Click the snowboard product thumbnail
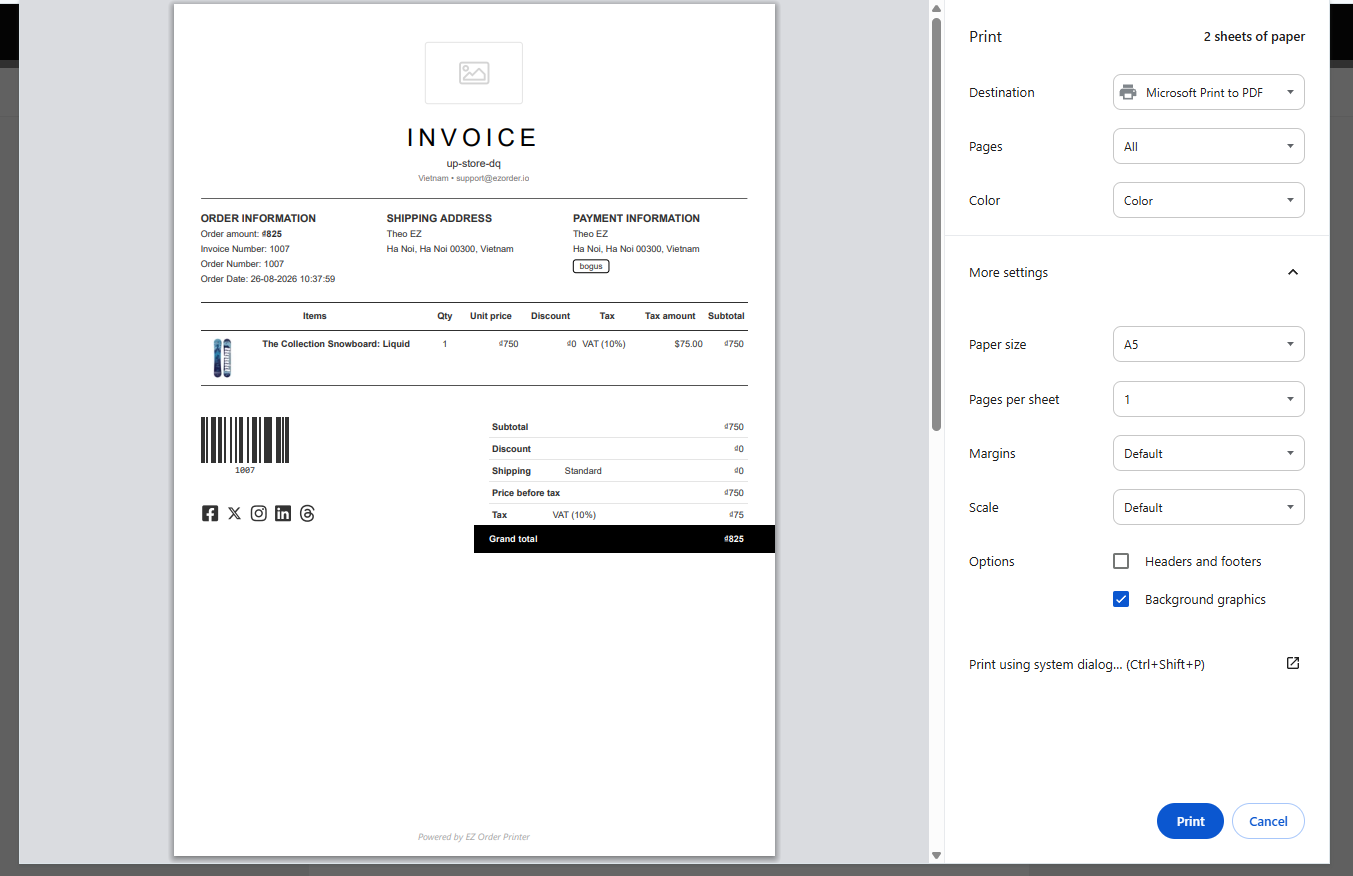Screen dimensions: 1353x876 point(222,358)
